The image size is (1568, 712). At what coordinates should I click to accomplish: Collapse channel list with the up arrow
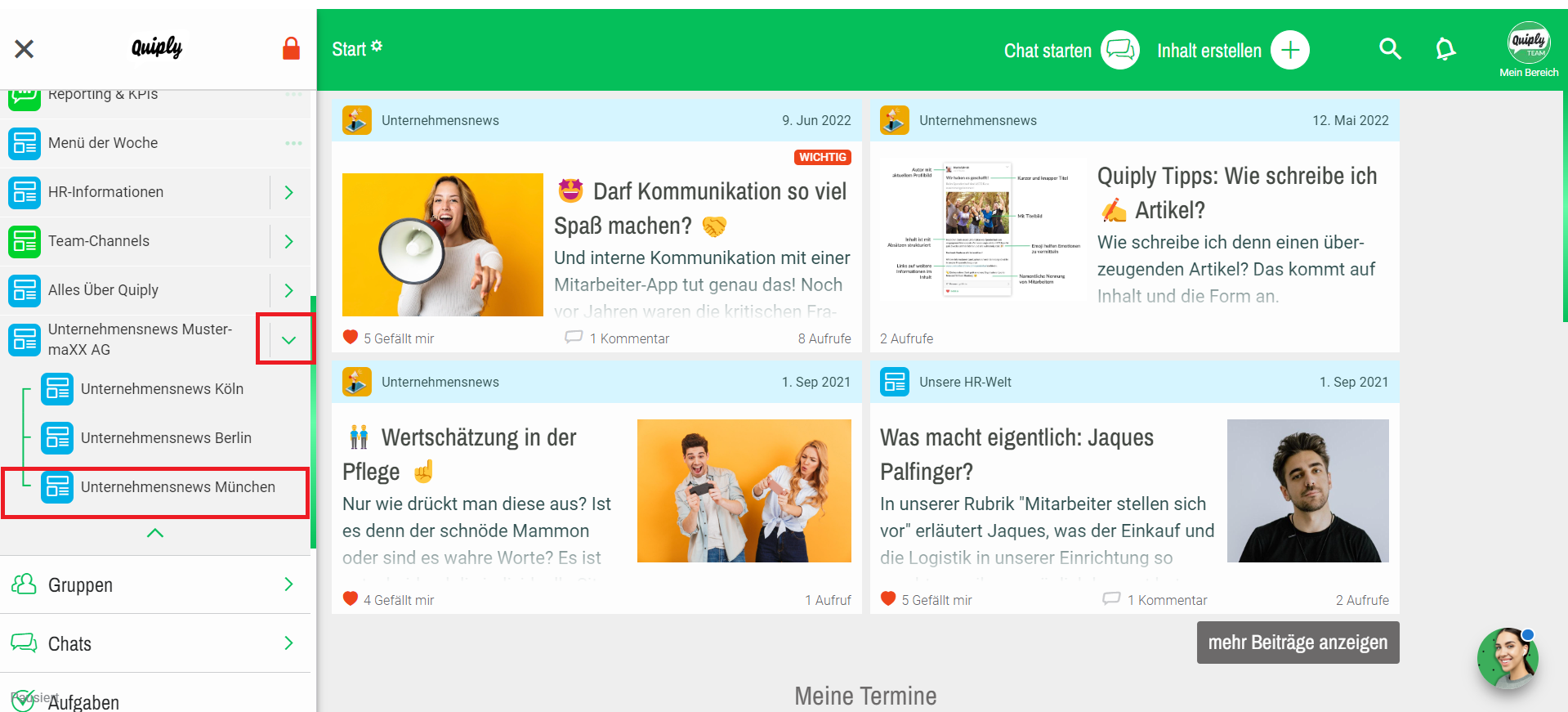[x=155, y=533]
